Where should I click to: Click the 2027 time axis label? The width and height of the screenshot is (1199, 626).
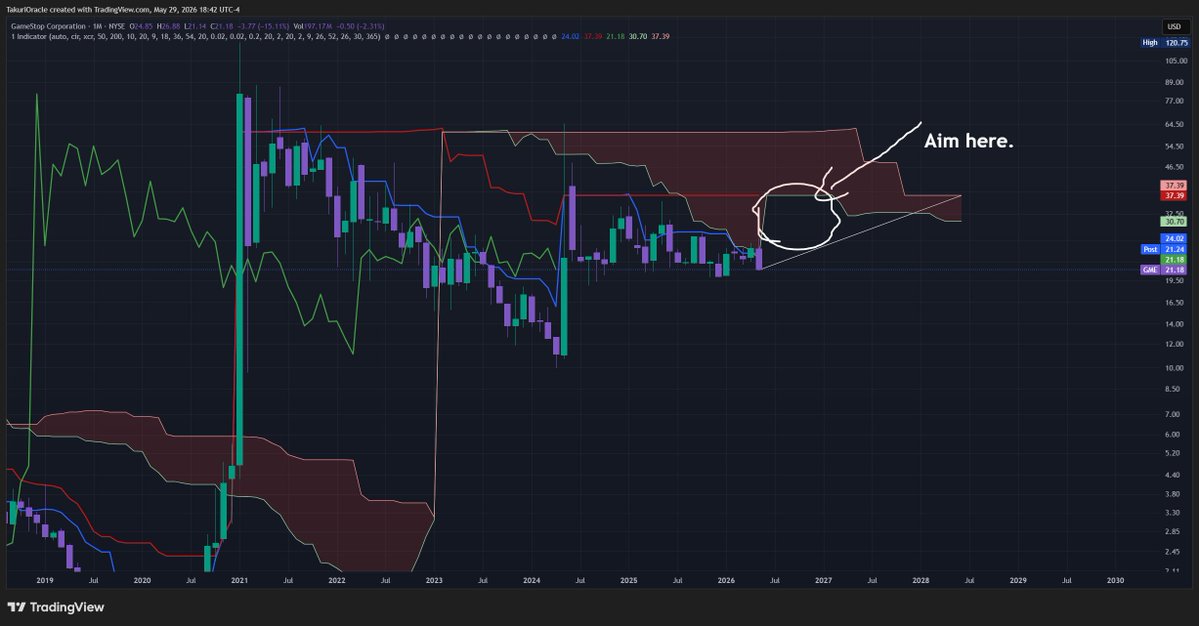(x=824, y=580)
